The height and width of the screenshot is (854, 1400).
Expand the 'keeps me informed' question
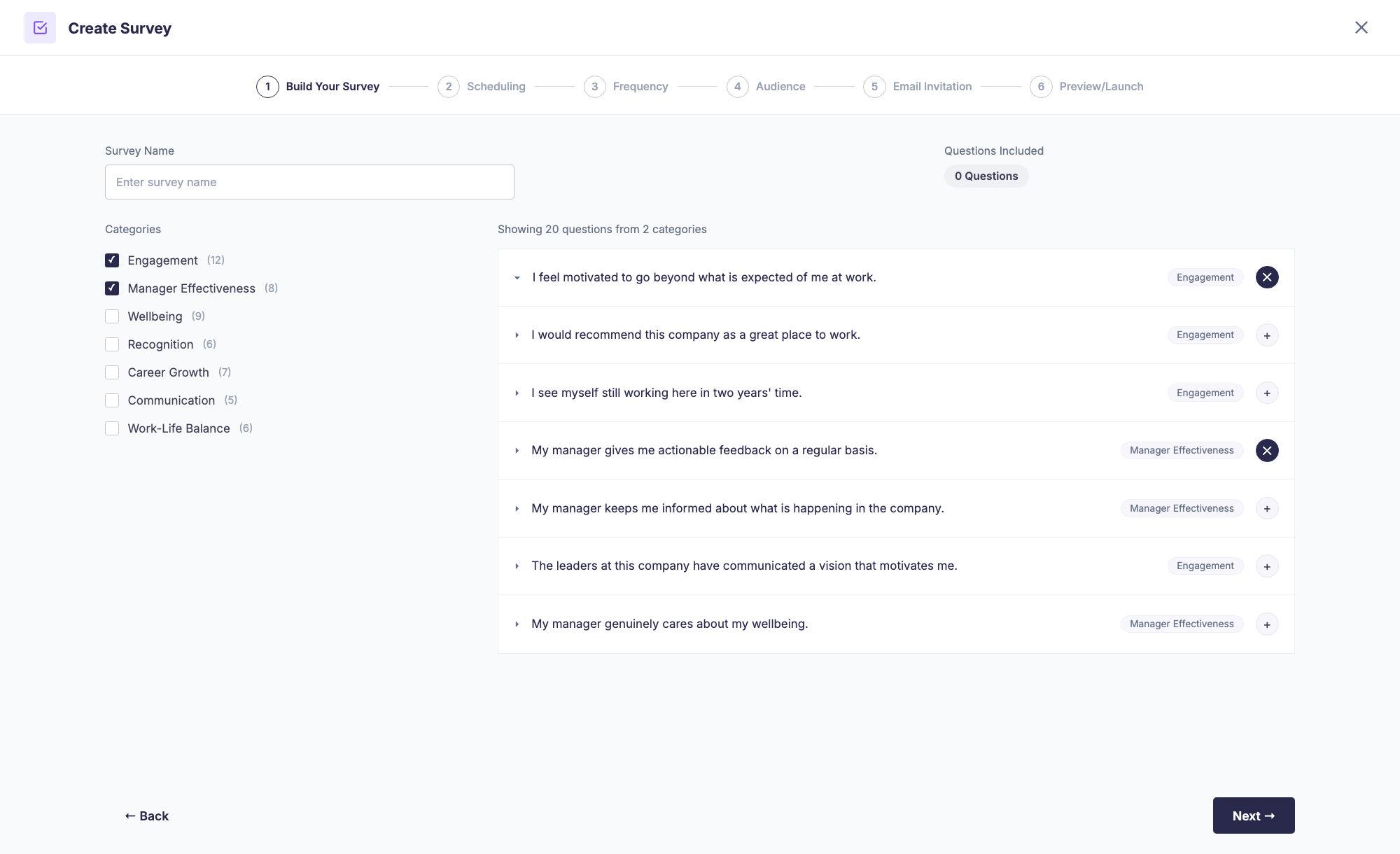tap(517, 509)
